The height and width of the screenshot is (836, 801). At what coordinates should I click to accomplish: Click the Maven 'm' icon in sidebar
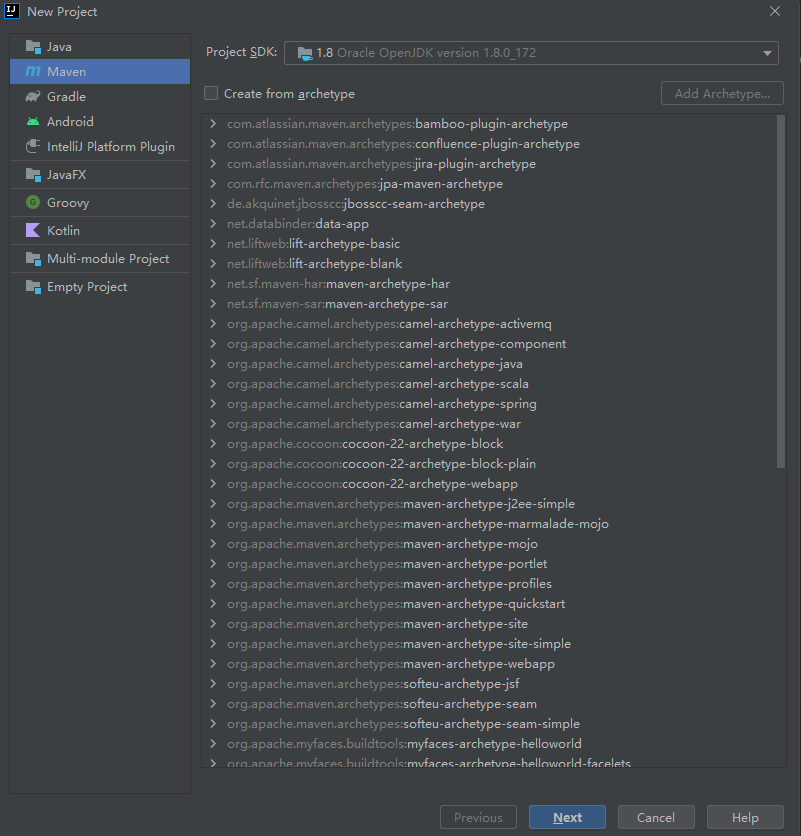click(x=33, y=71)
